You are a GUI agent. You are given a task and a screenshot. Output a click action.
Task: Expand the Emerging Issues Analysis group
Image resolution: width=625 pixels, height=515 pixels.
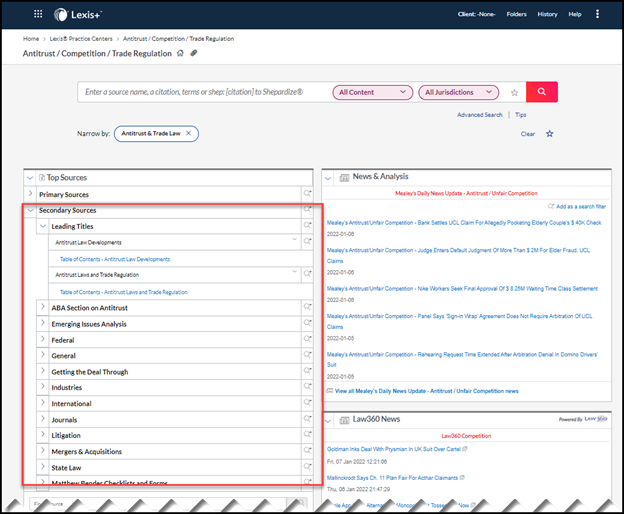point(43,323)
